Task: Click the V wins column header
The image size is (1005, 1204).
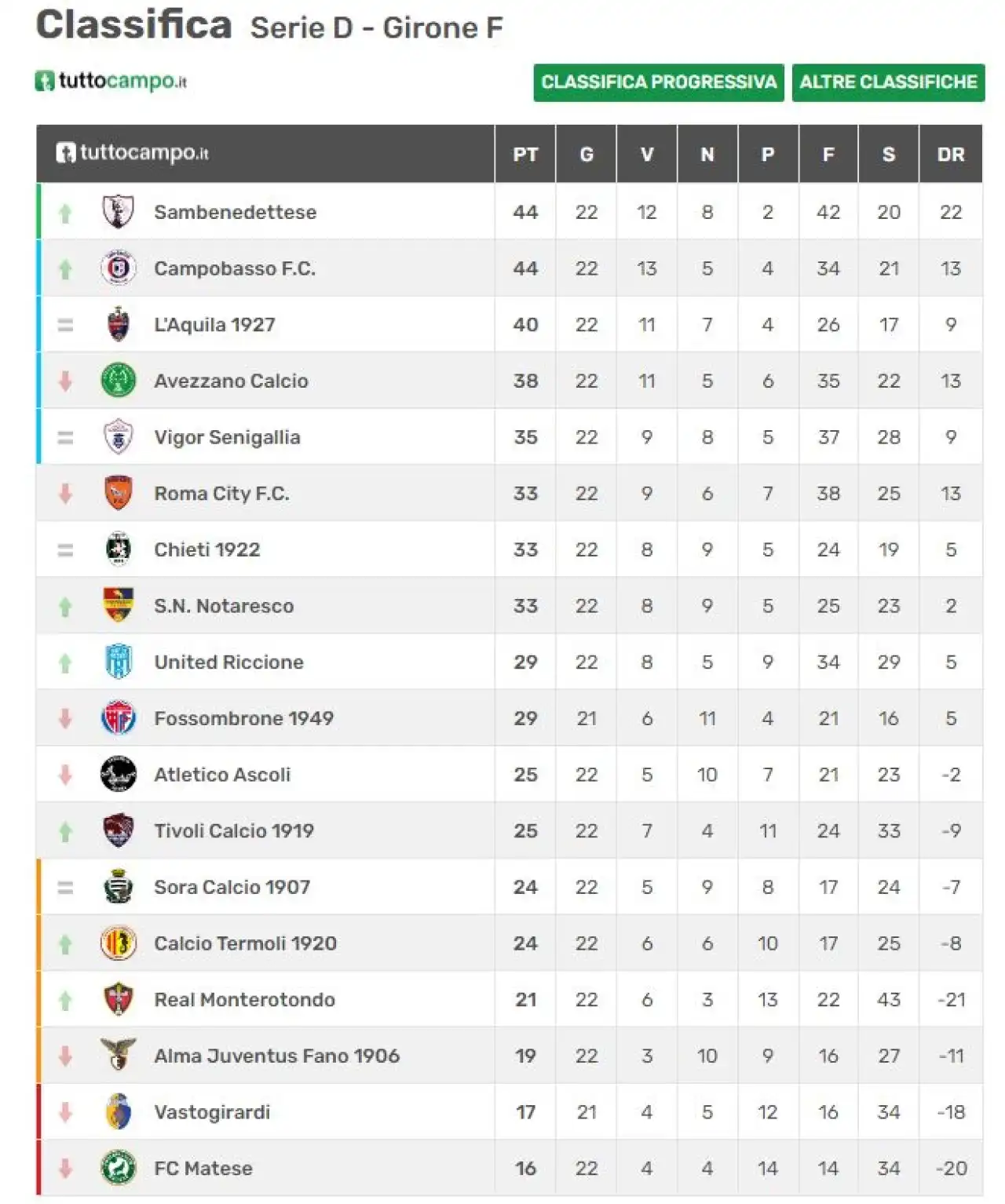Action: (x=647, y=155)
